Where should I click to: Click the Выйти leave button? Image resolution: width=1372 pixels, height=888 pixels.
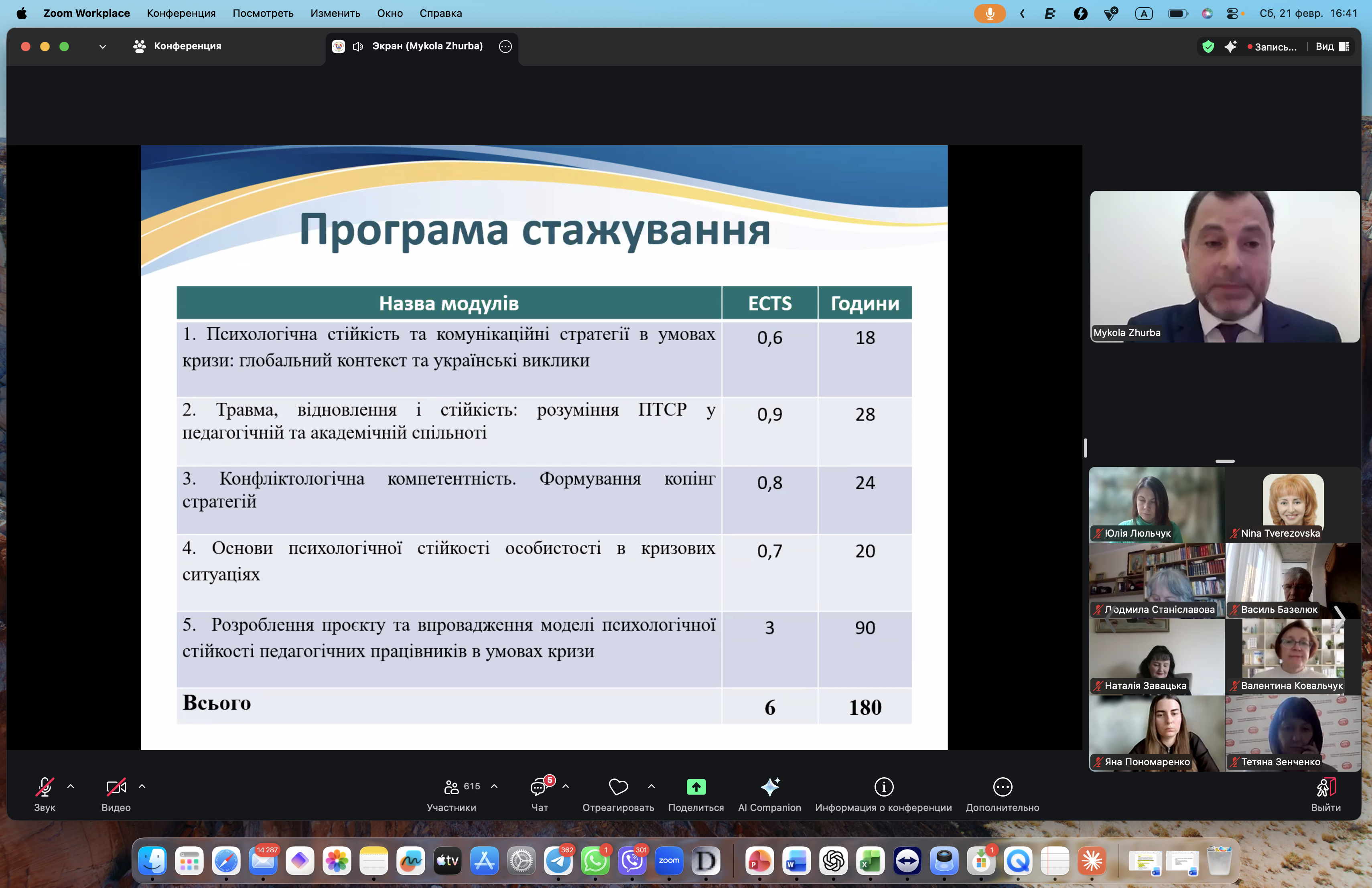pos(1325,788)
